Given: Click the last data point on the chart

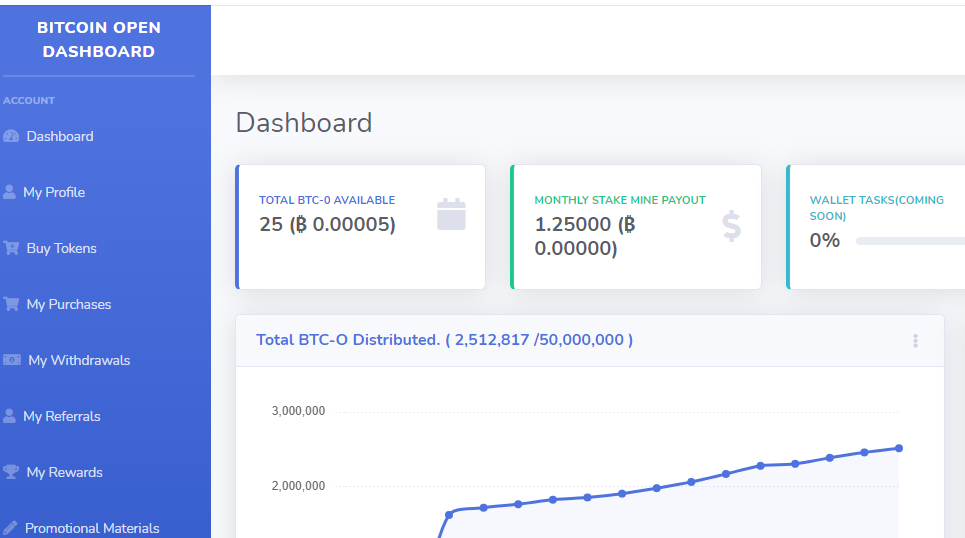Looking at the screenshot, I should pyautogui.click(x=899, y=448).
